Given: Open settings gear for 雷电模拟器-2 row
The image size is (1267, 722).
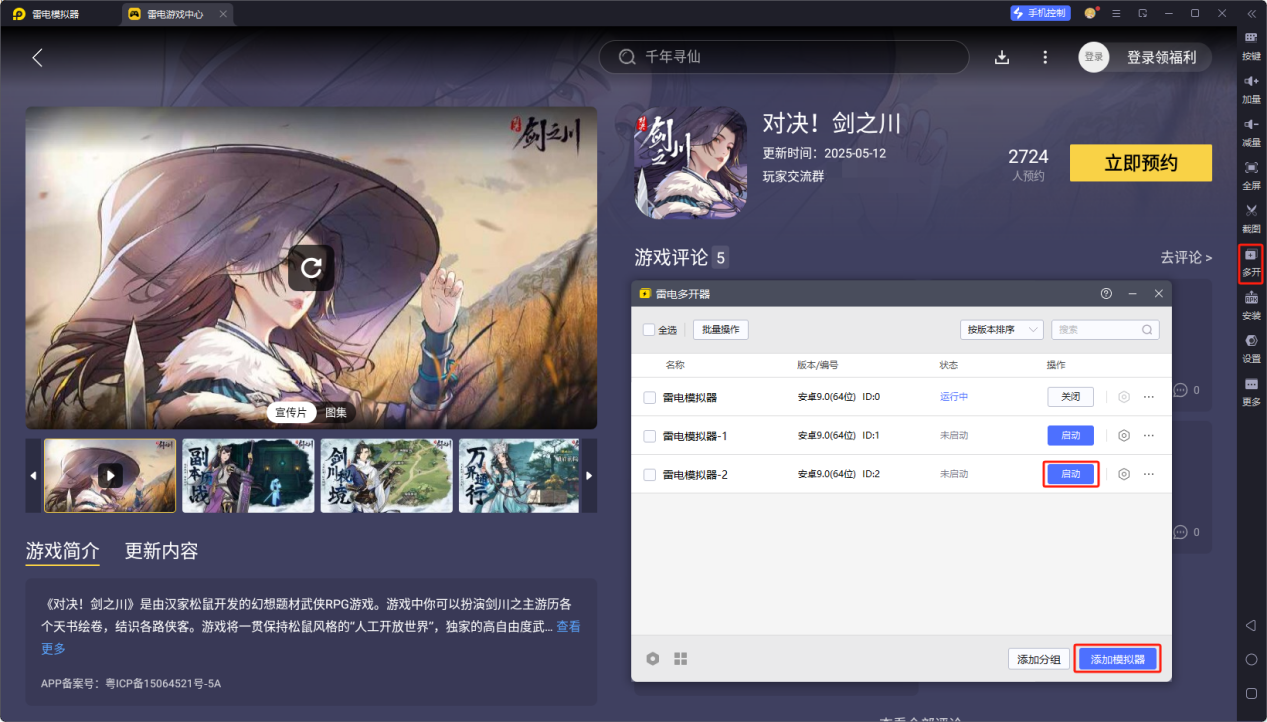Looking at the screenshot, I should [1124, 474].
